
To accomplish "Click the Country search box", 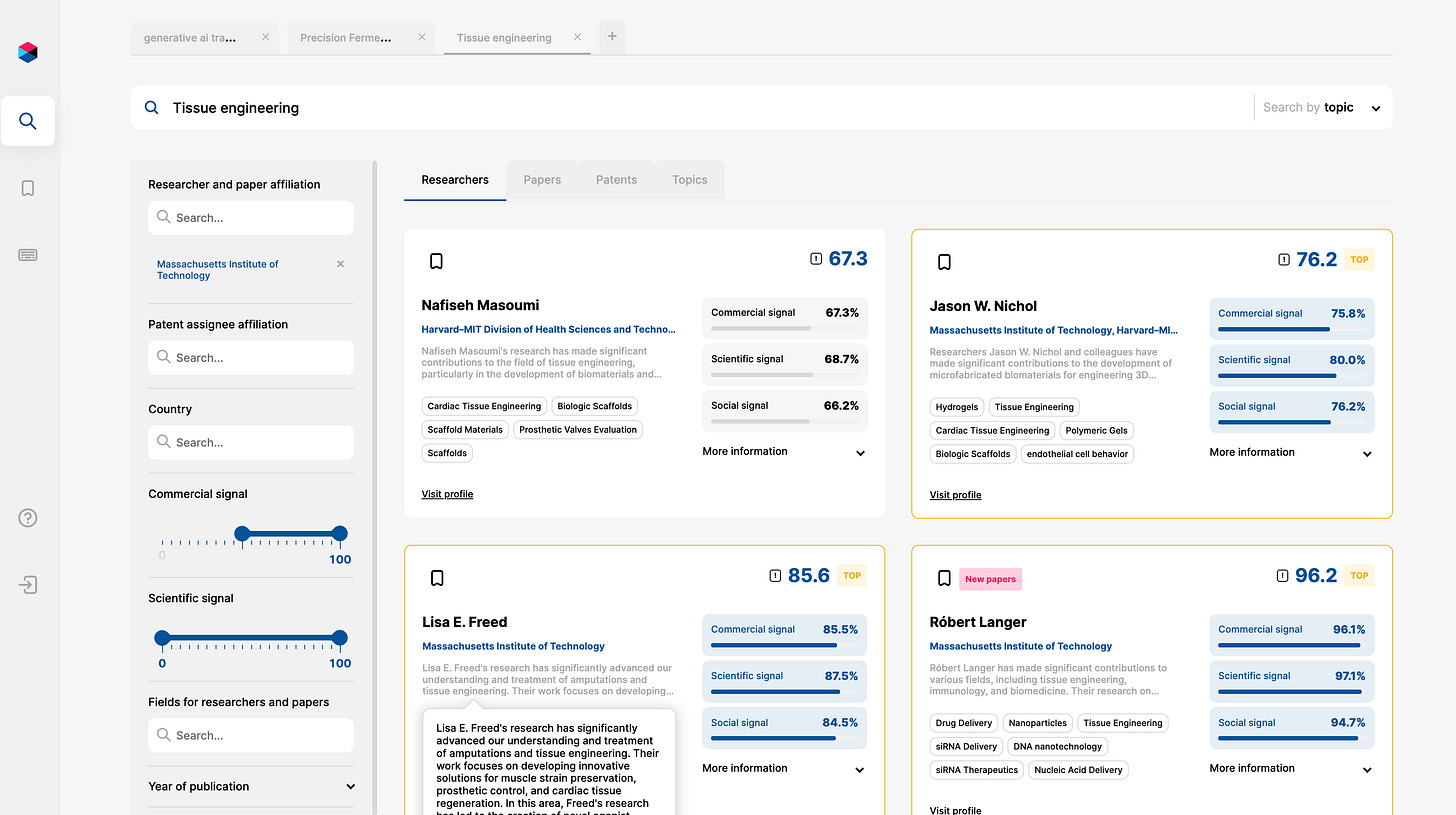I will point(251,443).
